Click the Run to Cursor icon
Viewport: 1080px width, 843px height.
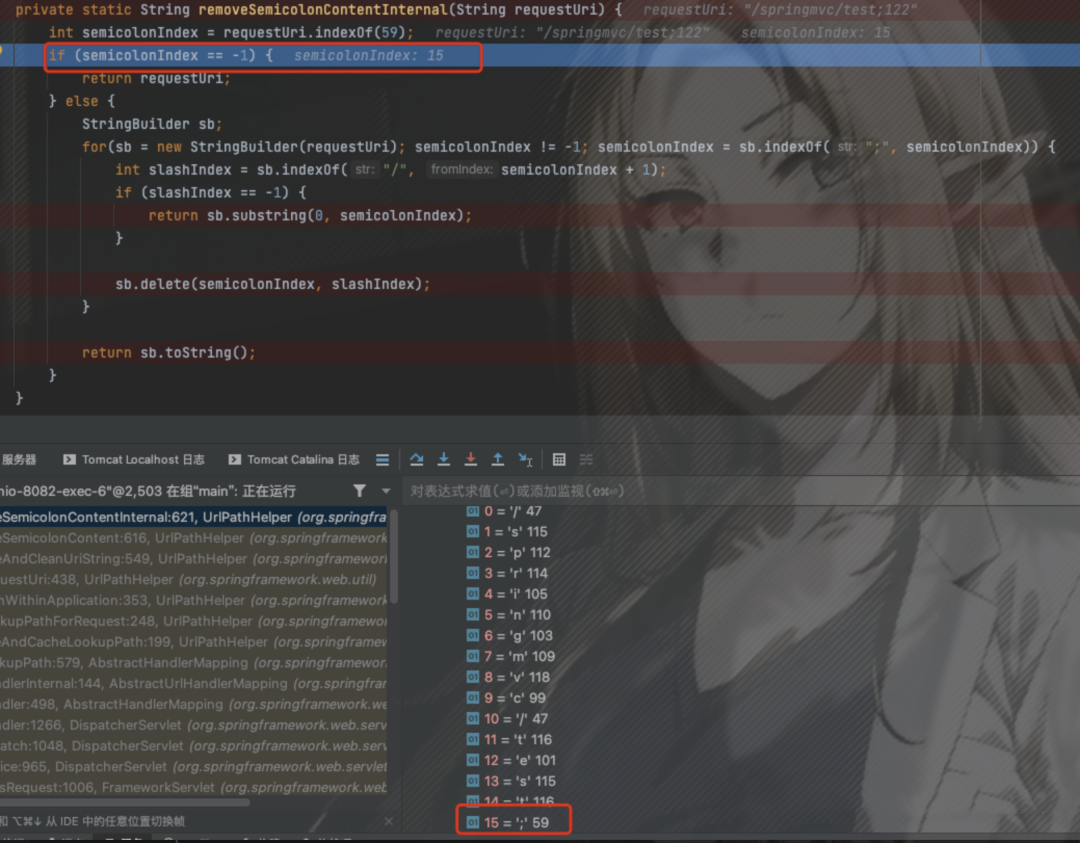click(x=525, y=459)
